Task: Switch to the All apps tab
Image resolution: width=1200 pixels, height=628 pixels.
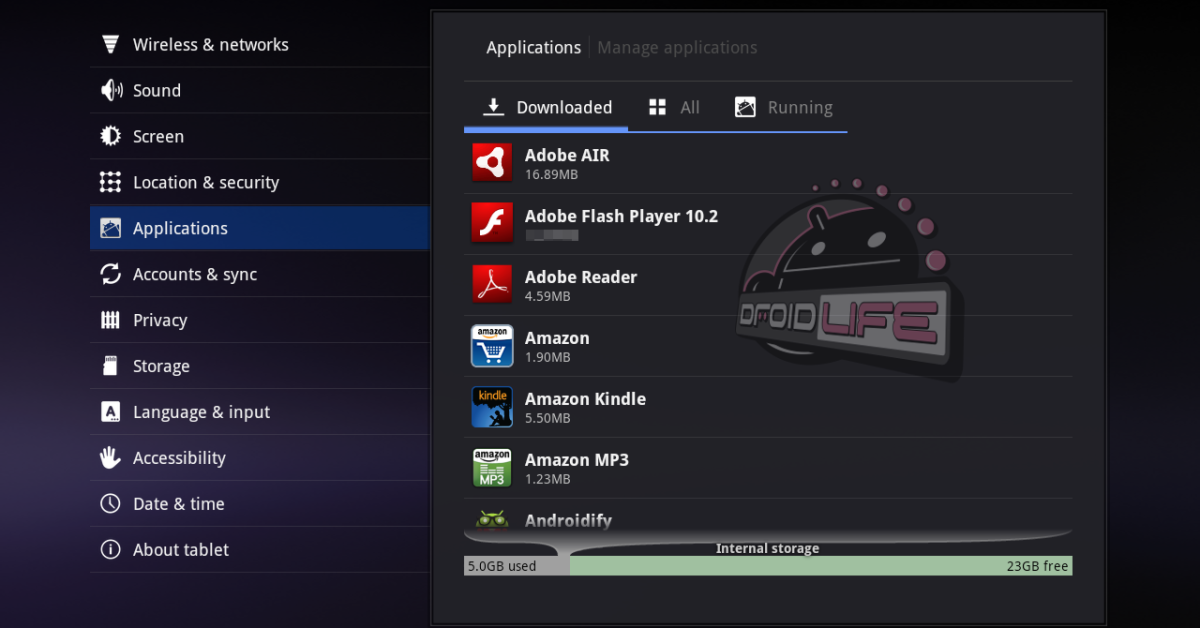Action: tap(674, 108)
